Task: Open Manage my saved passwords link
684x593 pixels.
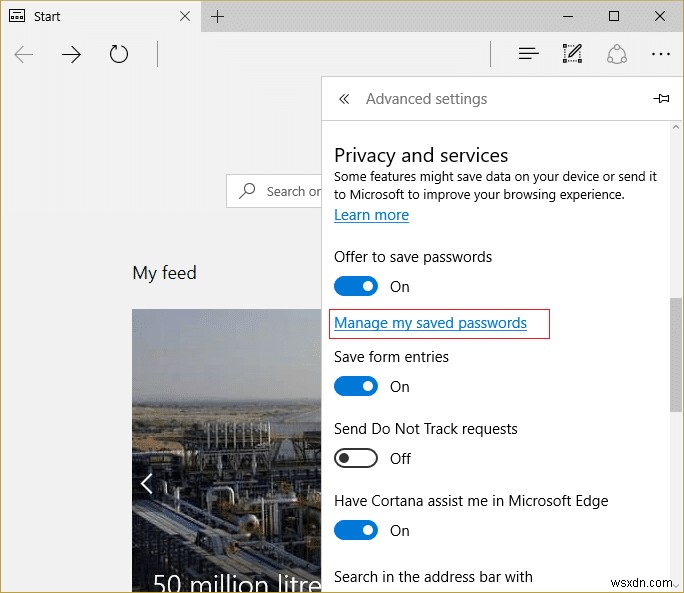Action: (430, 323)
